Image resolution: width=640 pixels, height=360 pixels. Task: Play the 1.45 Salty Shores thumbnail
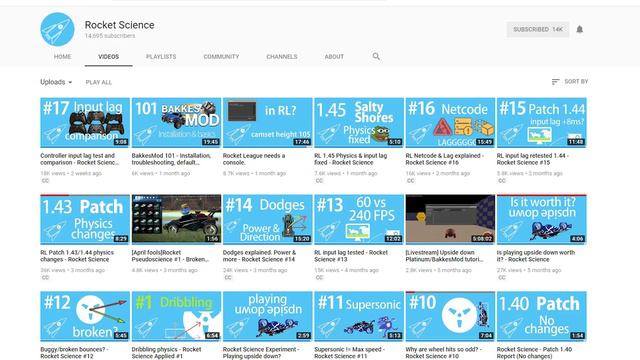pyautogui.click(x=359, y=122)
